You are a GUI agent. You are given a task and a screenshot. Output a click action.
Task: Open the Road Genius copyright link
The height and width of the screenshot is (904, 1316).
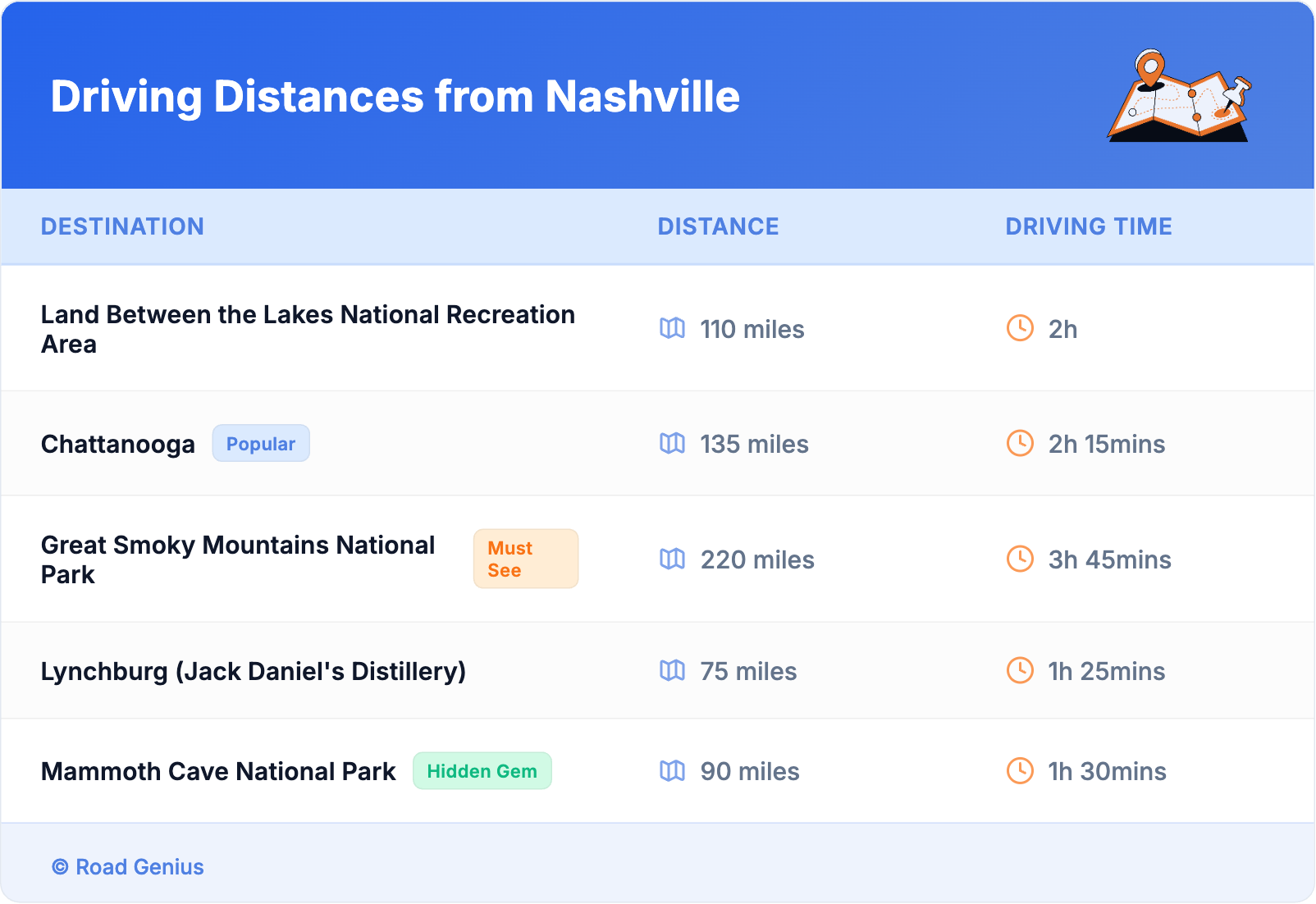[128, 867]
